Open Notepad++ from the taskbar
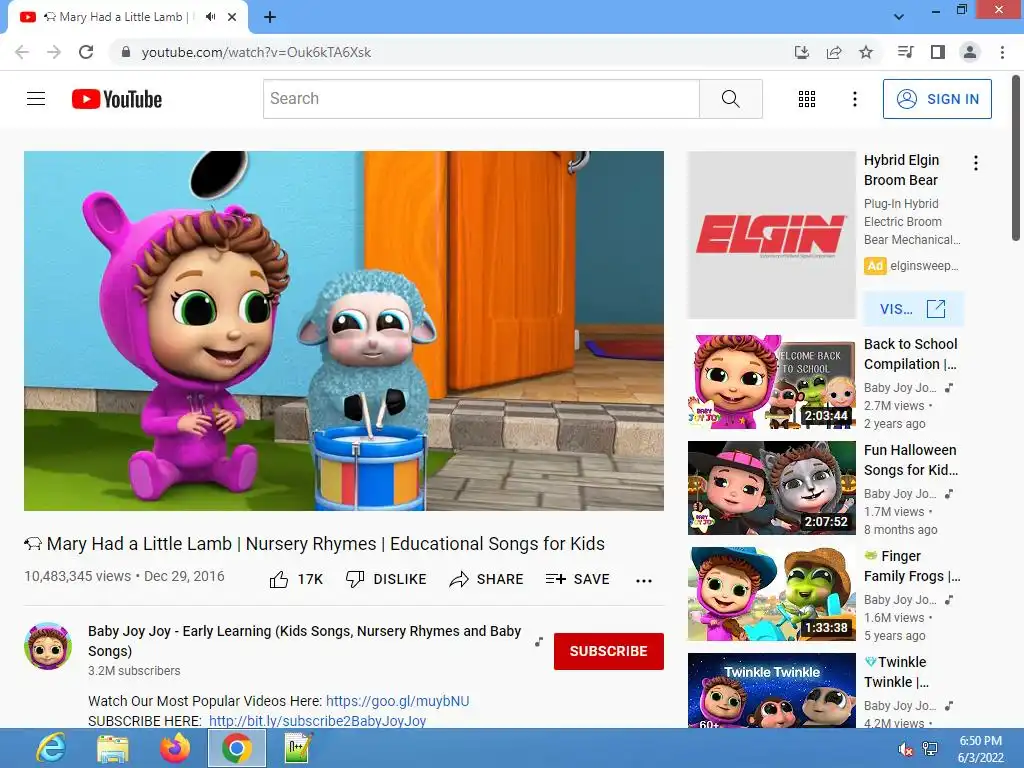 point(298,748)
